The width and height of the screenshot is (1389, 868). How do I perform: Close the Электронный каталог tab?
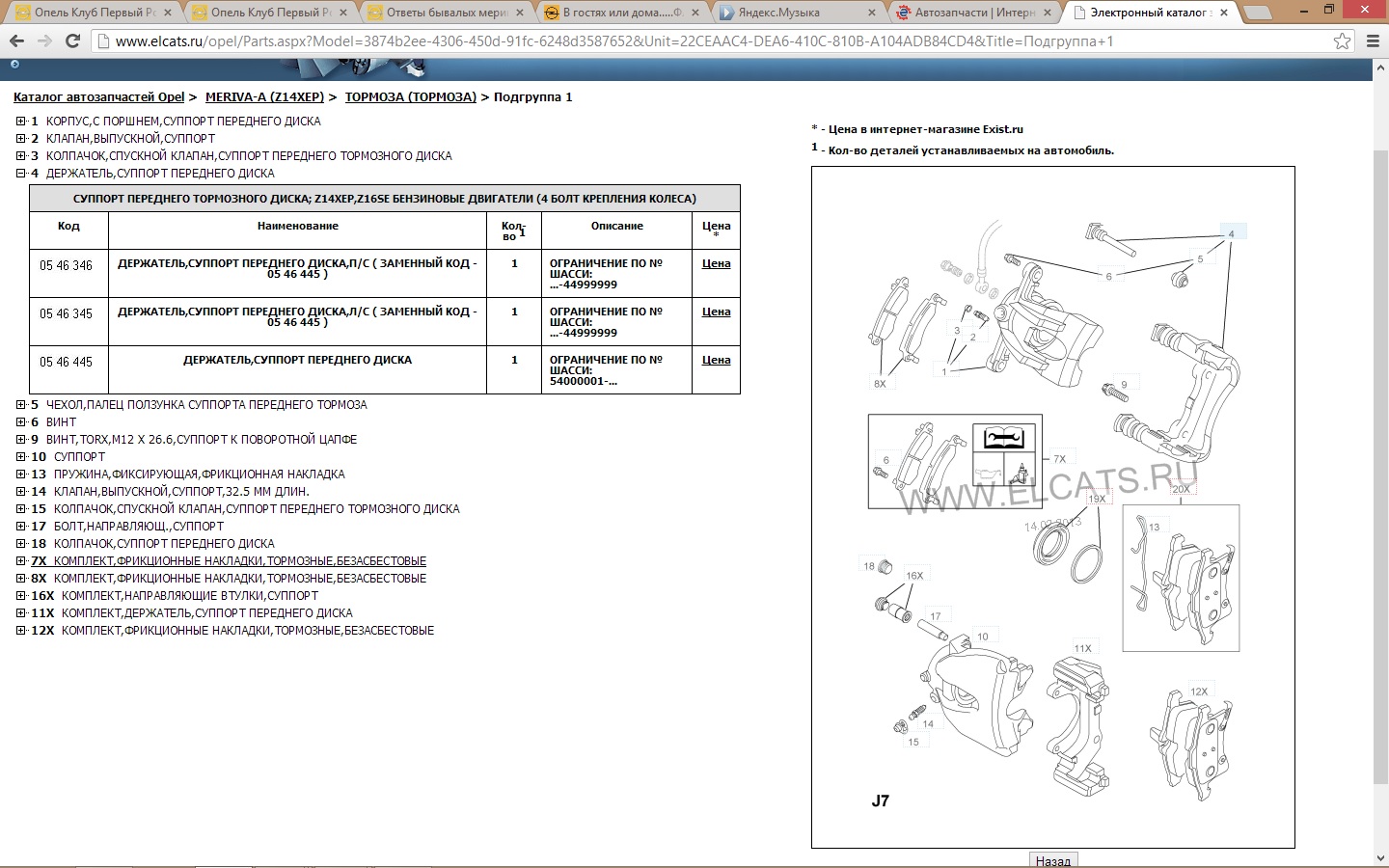click(1224, 13)
